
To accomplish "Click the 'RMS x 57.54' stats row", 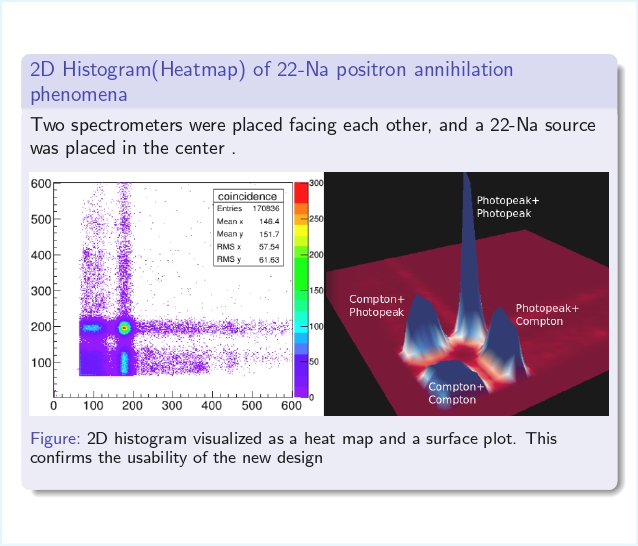I will click(248, 247).
